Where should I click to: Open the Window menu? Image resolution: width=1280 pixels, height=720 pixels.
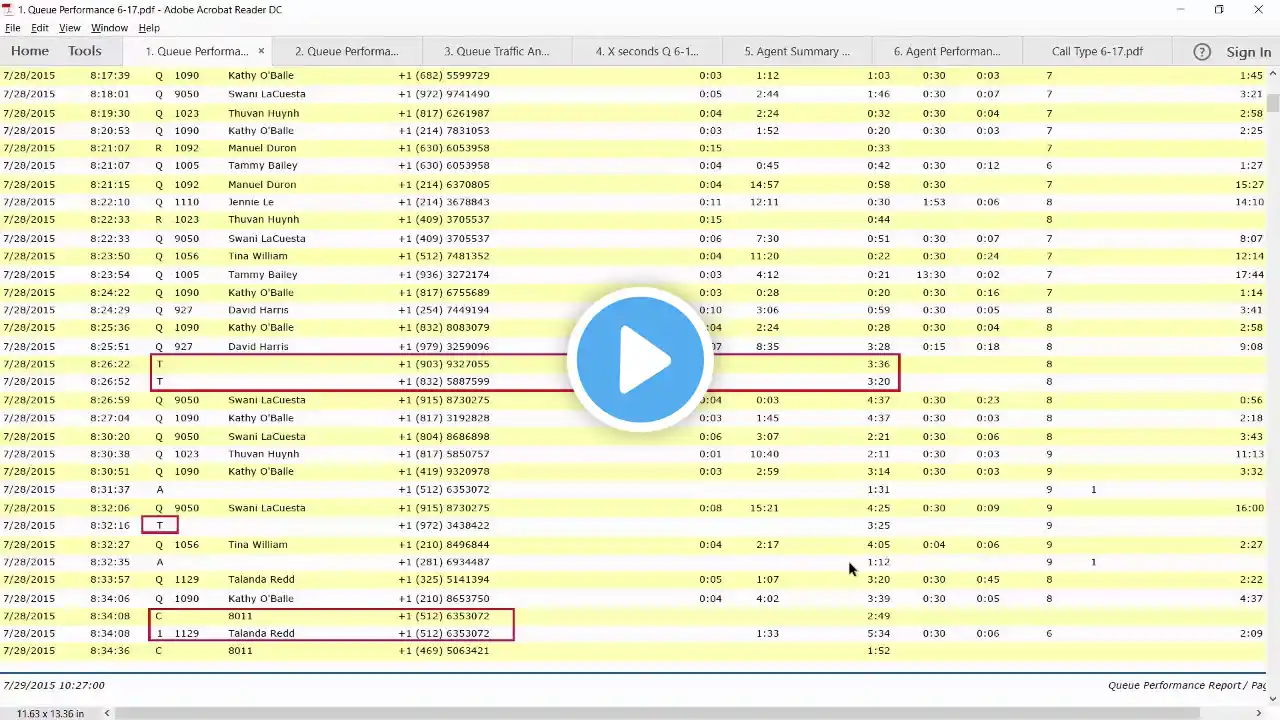click(109, 28)
